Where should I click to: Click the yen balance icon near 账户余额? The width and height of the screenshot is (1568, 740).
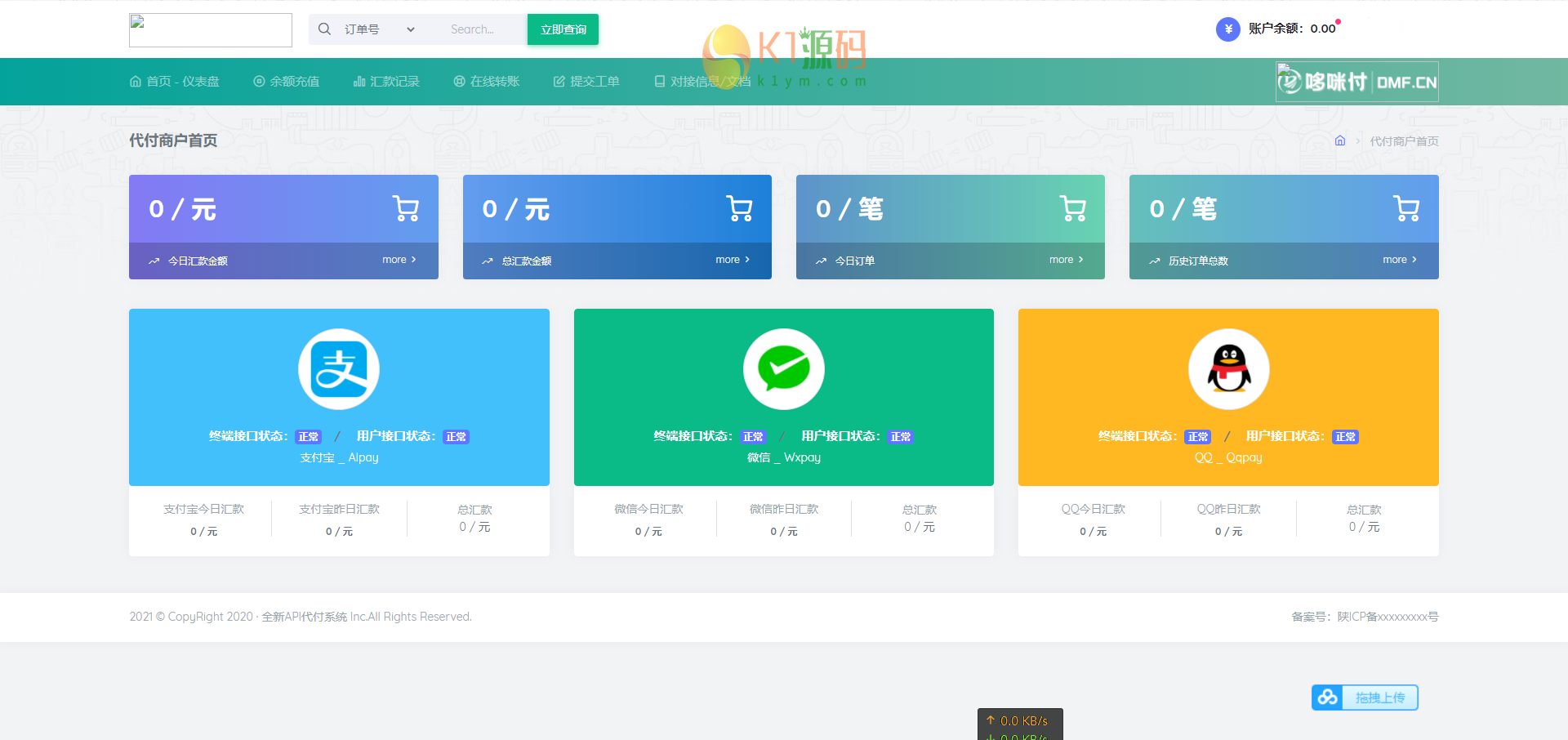click(1227, 29)
